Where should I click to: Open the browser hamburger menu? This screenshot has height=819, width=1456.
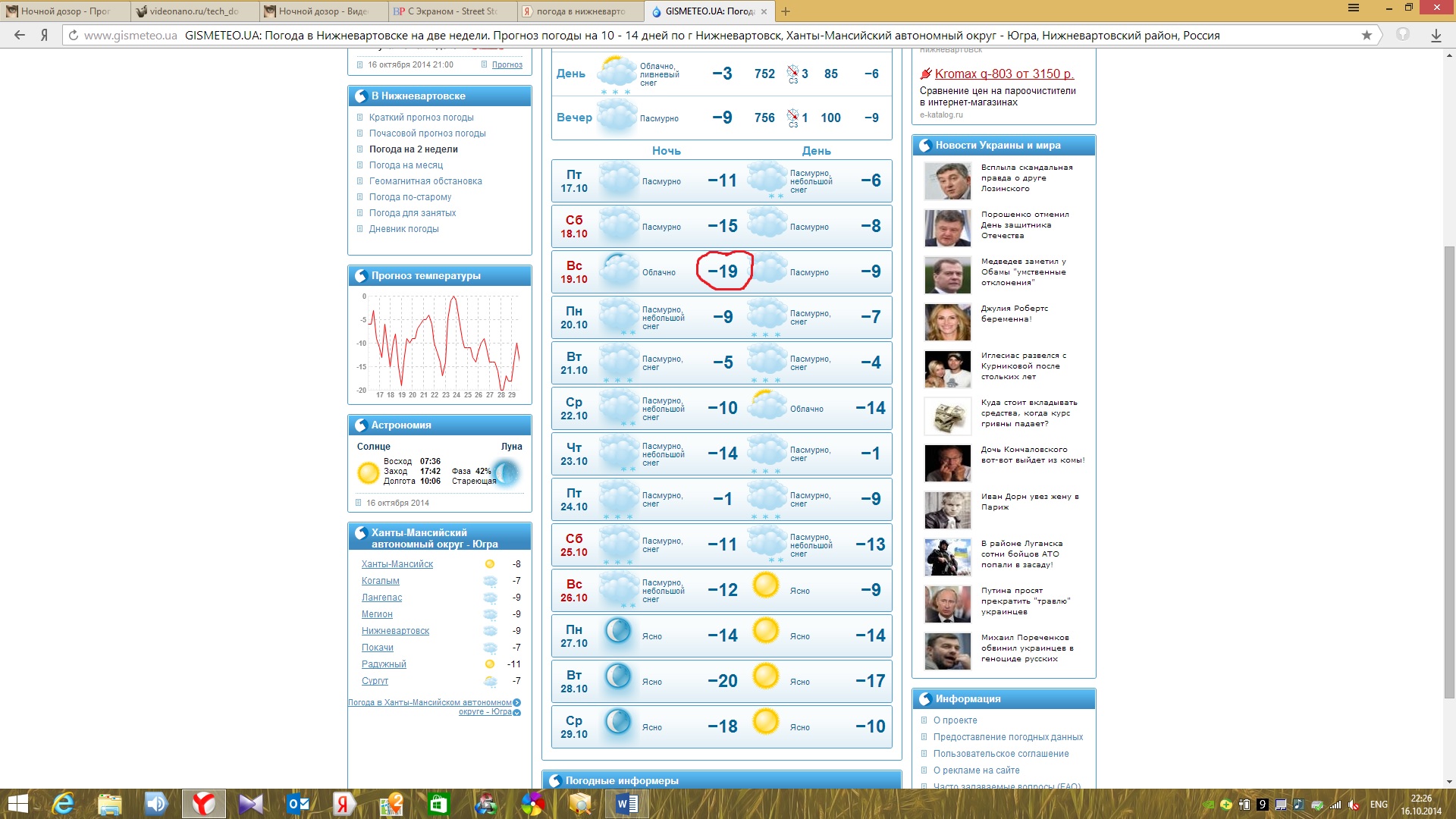point(1354,8)
